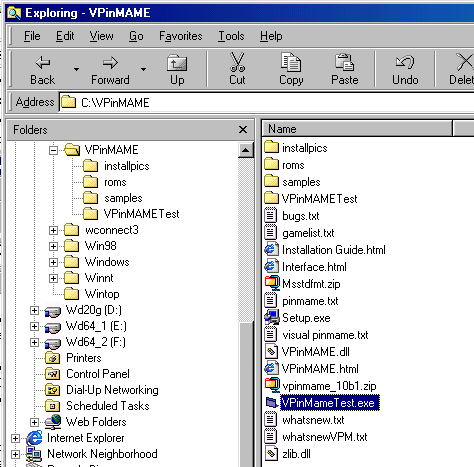
Task: Select Internet Explorer icon in tree
Action: tap(34, 438)
